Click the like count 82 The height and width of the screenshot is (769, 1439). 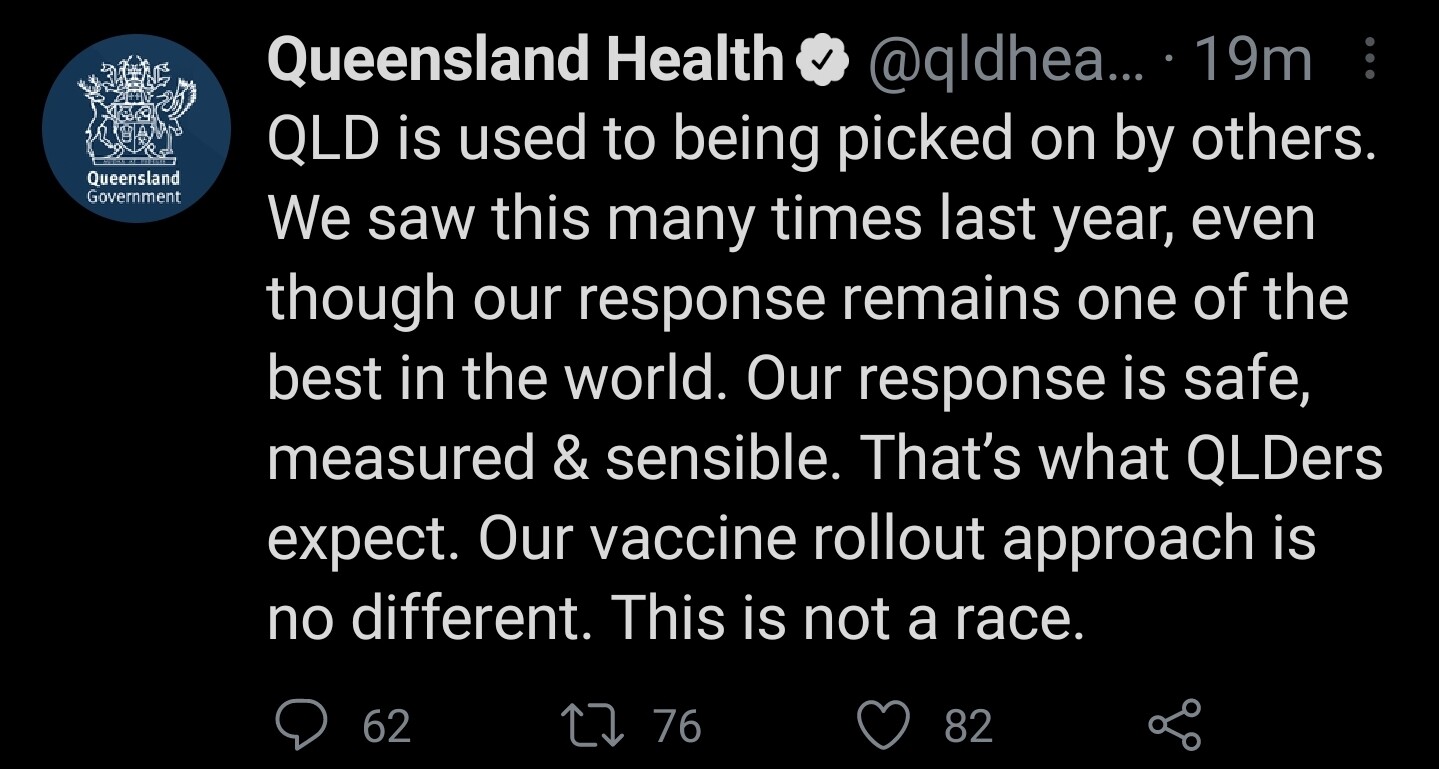968,726
